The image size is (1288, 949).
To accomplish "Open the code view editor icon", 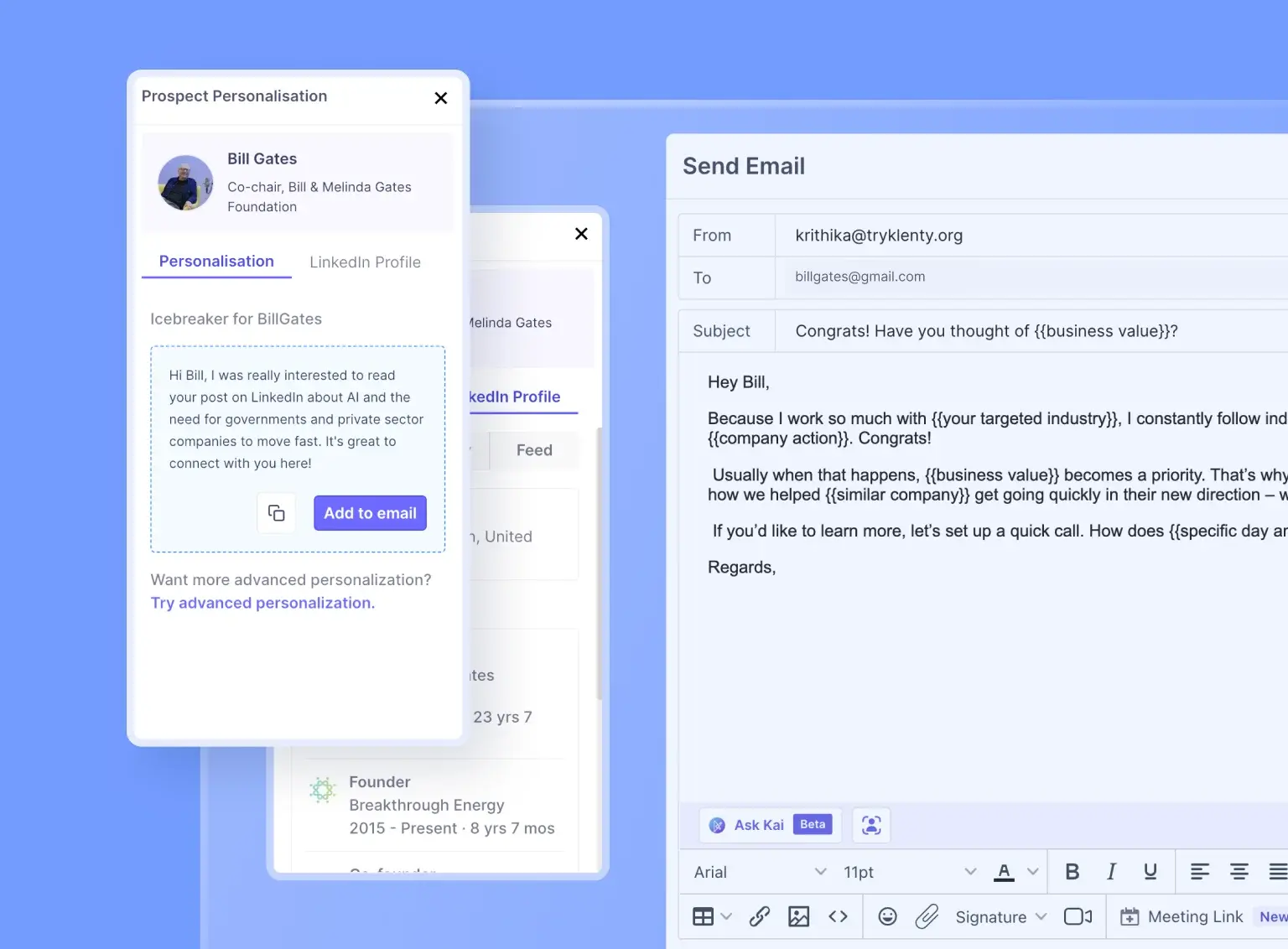I will coord(838,916).
